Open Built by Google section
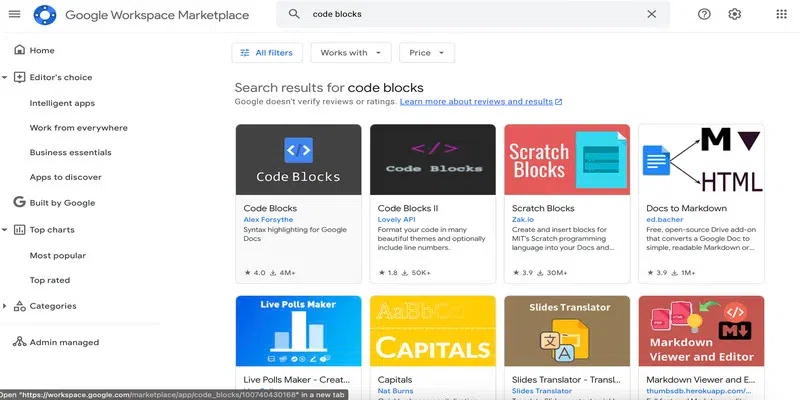The image size is (800, 400). tap(62, 203)
